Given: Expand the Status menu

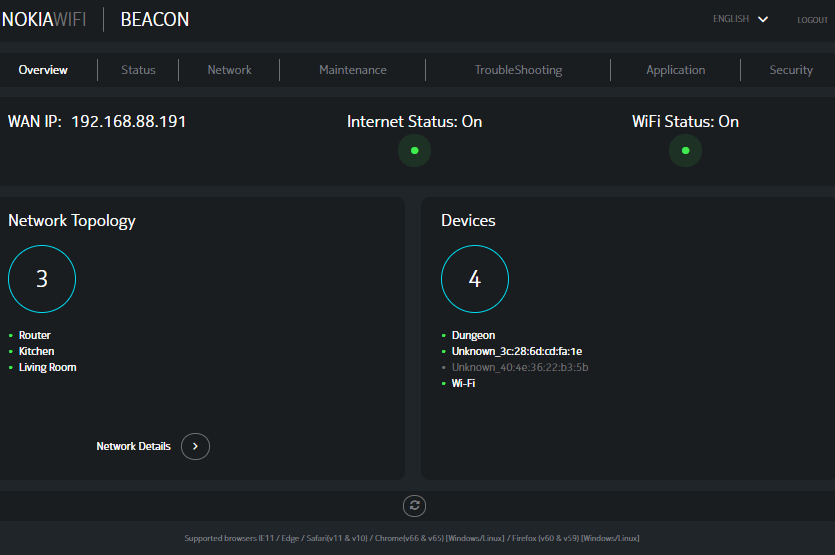Looking at the screenshot, I should [x=138, y=70].
